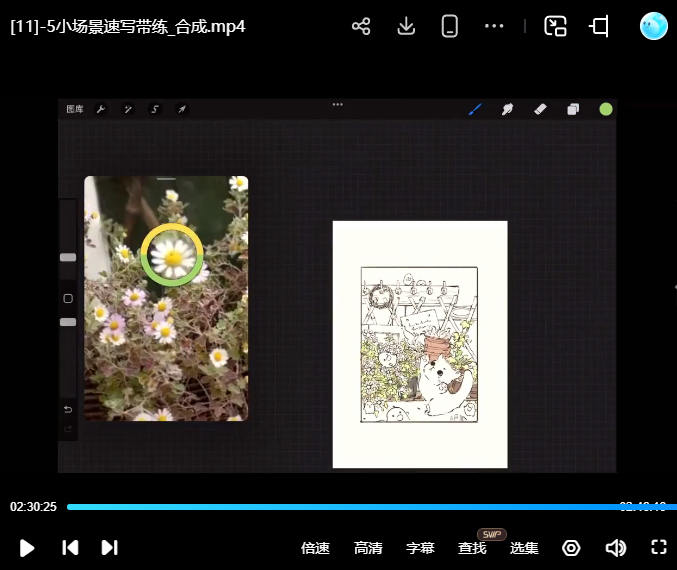The image size is (677, 570).
Task: Toggle 字幕 subtitles
Action: [420, 548]
